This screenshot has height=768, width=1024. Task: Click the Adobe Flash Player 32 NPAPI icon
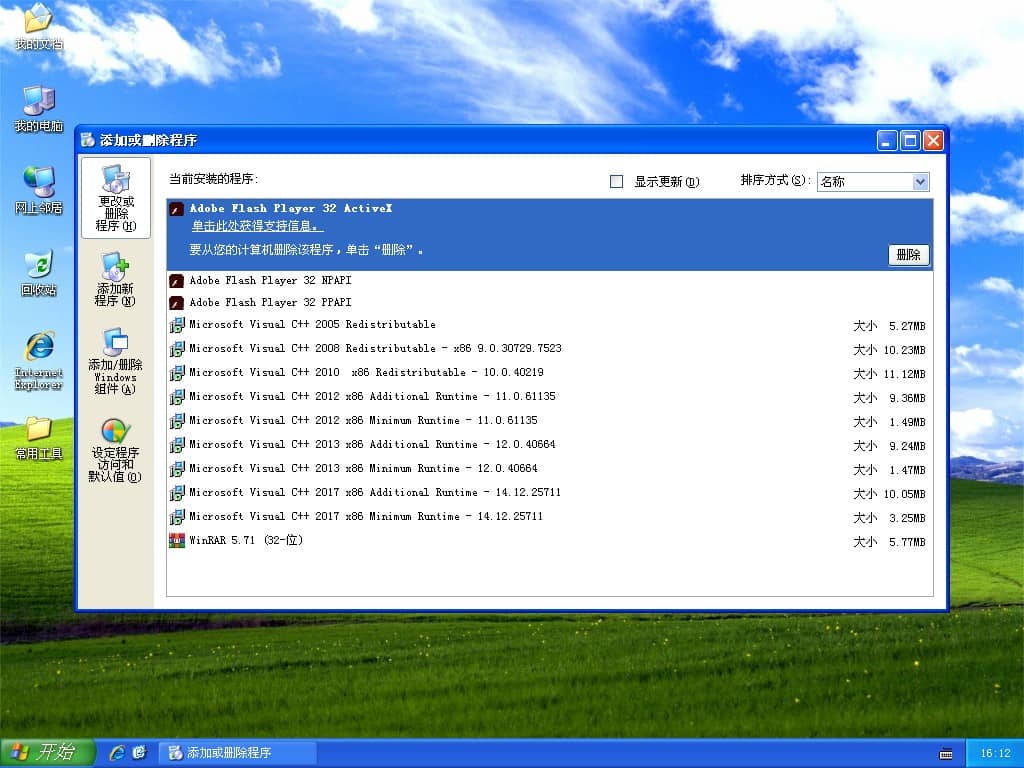coord(177,281)
